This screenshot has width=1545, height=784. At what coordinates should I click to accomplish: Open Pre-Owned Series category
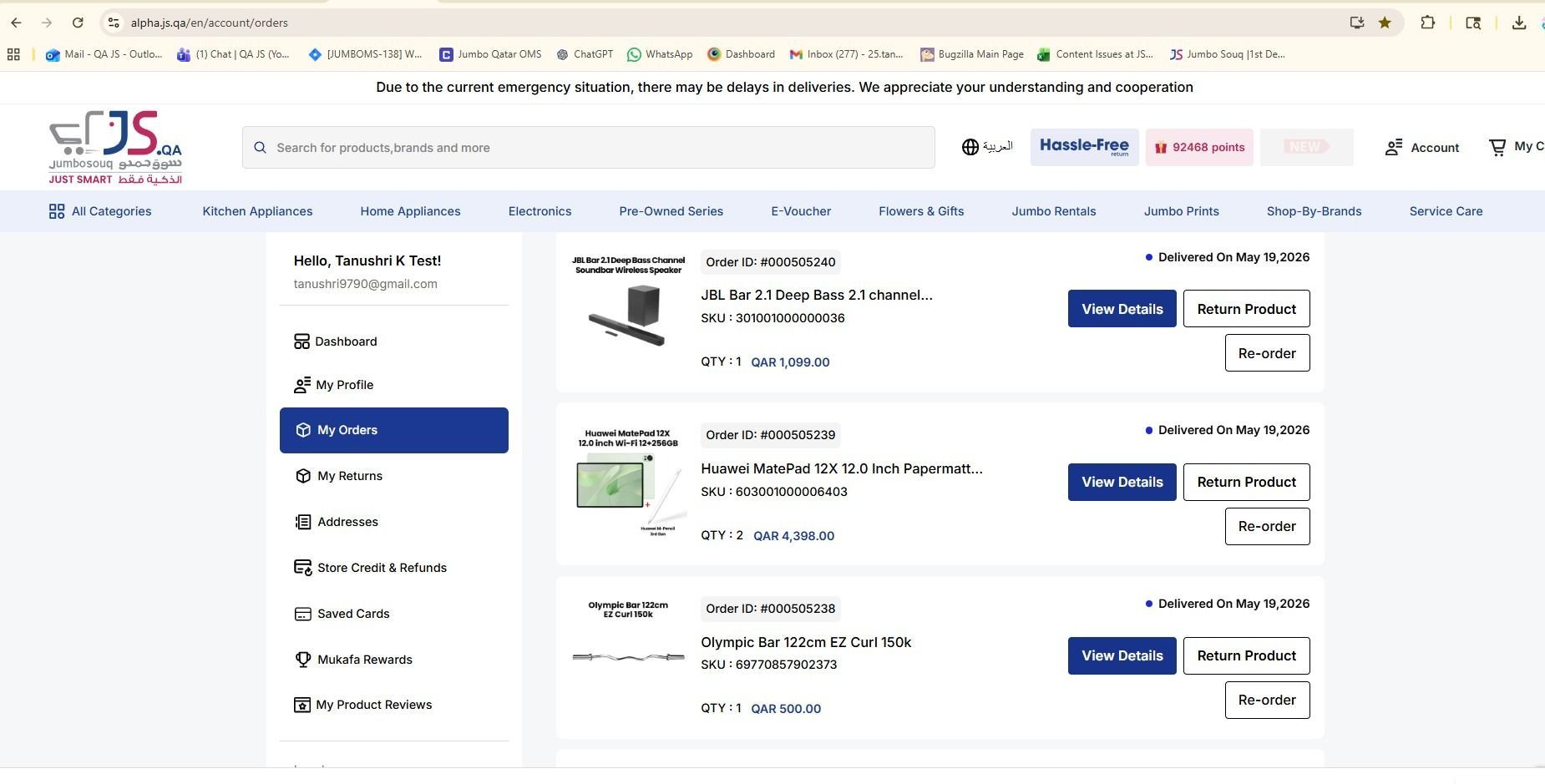(x=671, y=211)
